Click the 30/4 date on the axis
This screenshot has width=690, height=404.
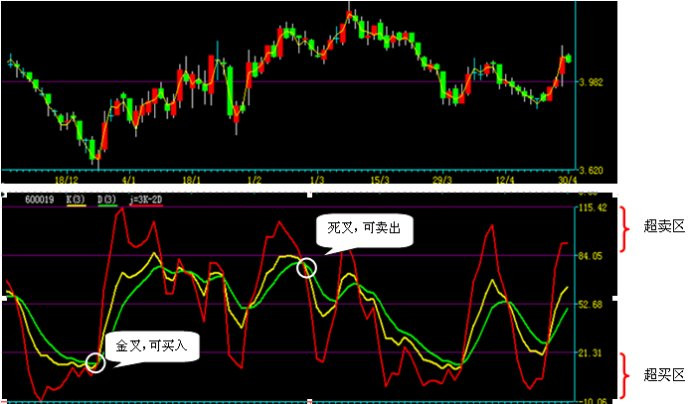[567, 180]
